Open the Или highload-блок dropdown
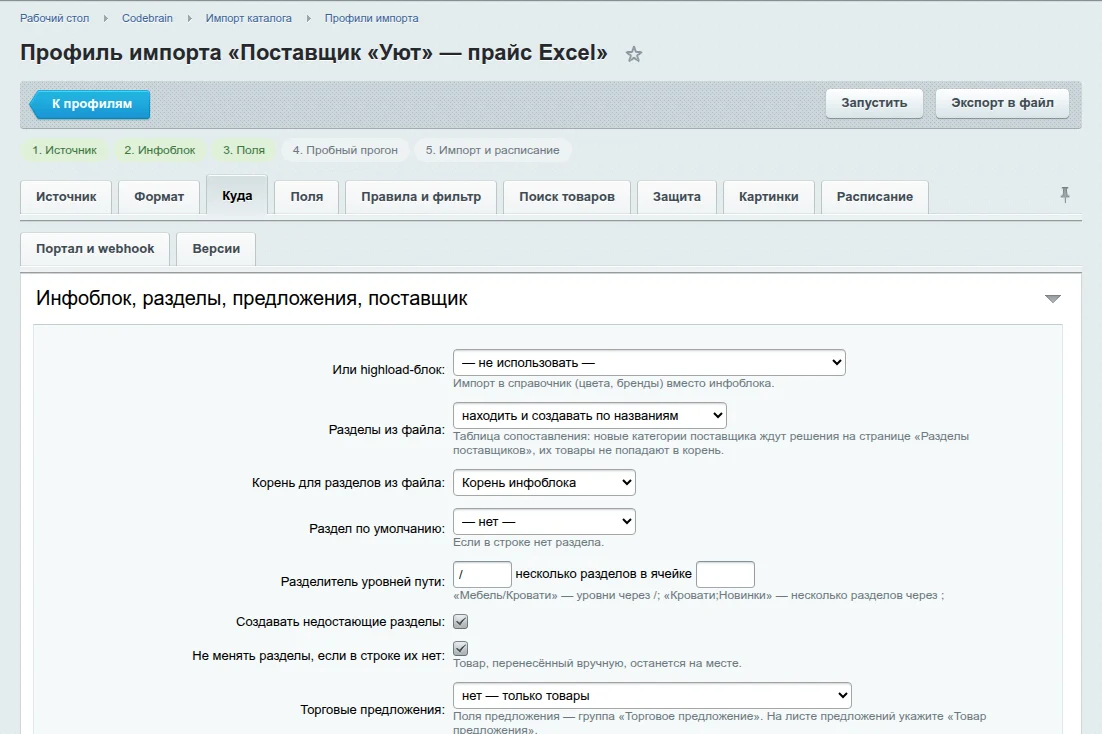Image resolution: width=1102 pixels, height=734 pixels. 649,363
